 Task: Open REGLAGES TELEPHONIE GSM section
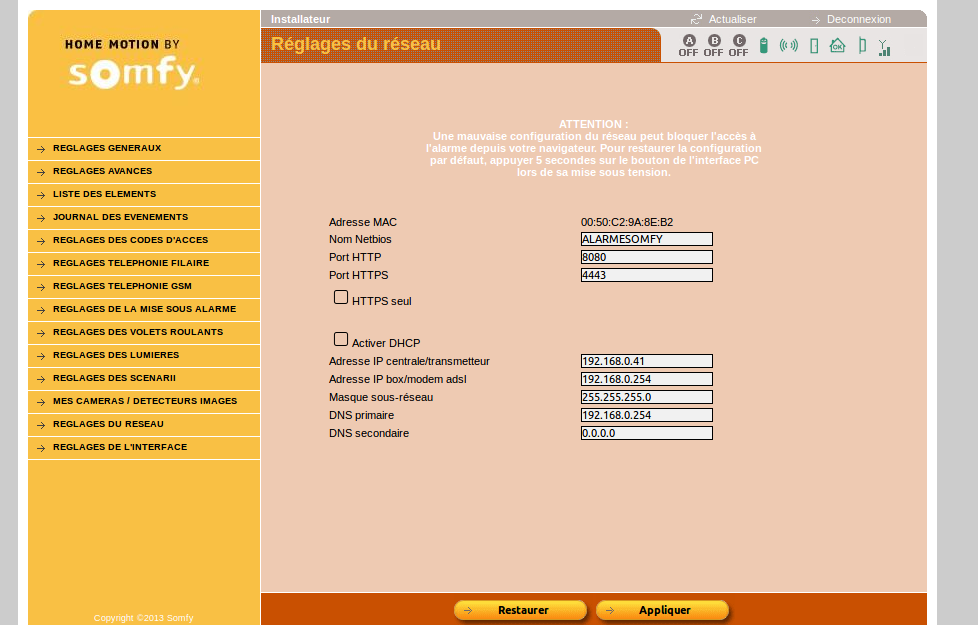coord(122,286)
